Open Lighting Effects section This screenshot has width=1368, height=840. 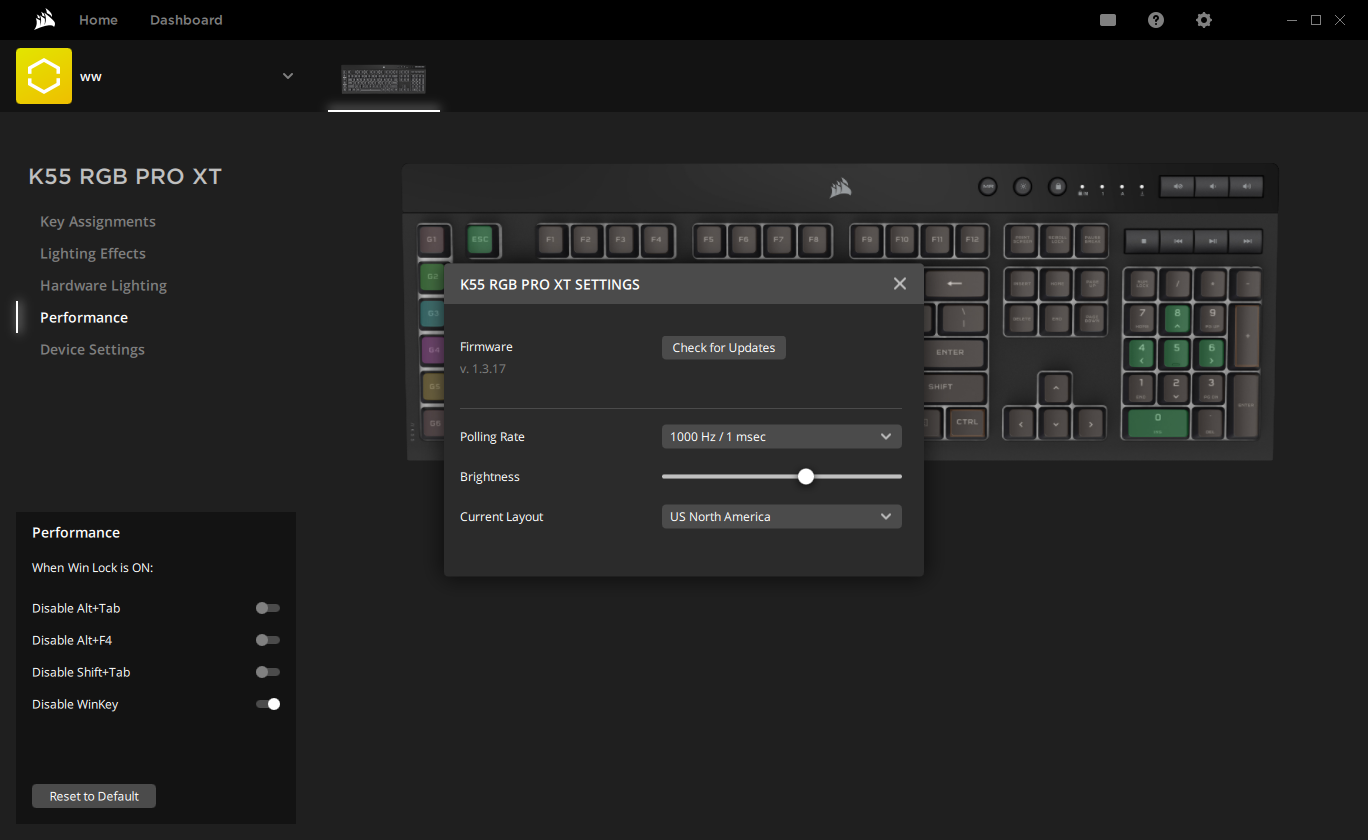click(93, 254)
